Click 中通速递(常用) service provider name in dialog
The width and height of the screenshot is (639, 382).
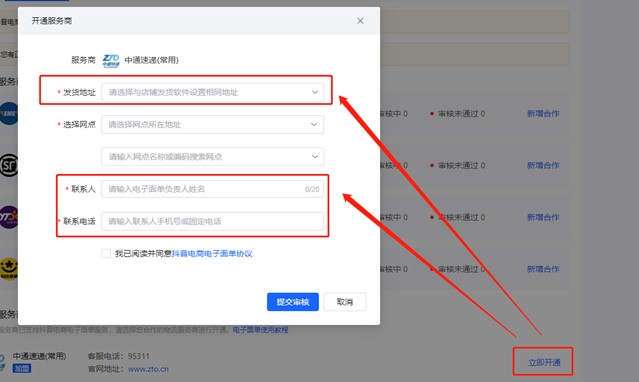click(x=152, y=60)
